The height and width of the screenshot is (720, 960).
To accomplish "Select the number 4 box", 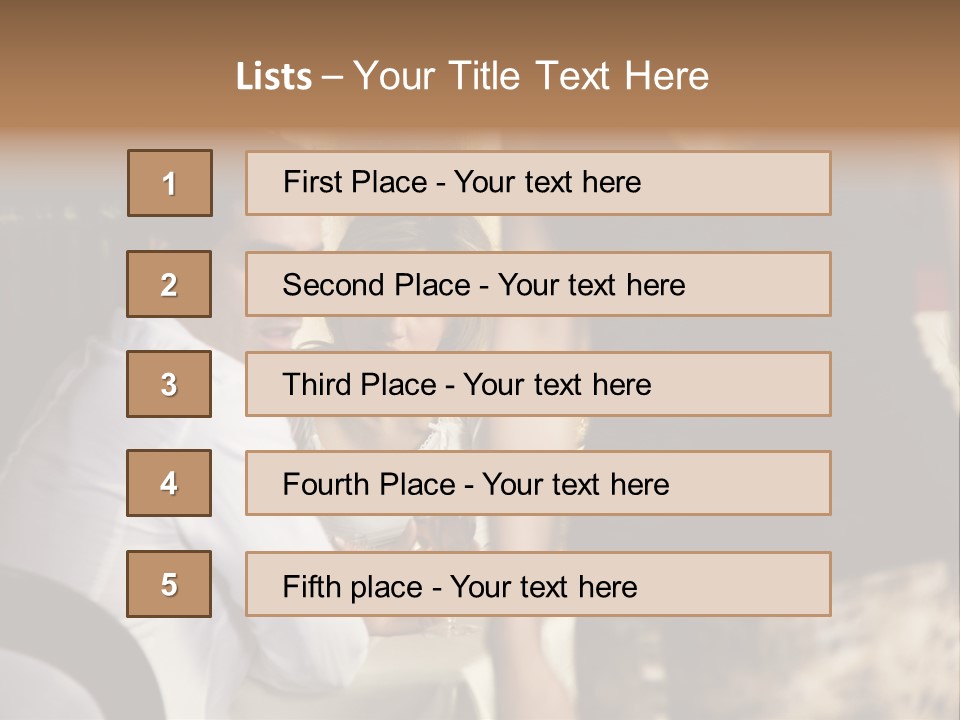I will tap(169, 483).
